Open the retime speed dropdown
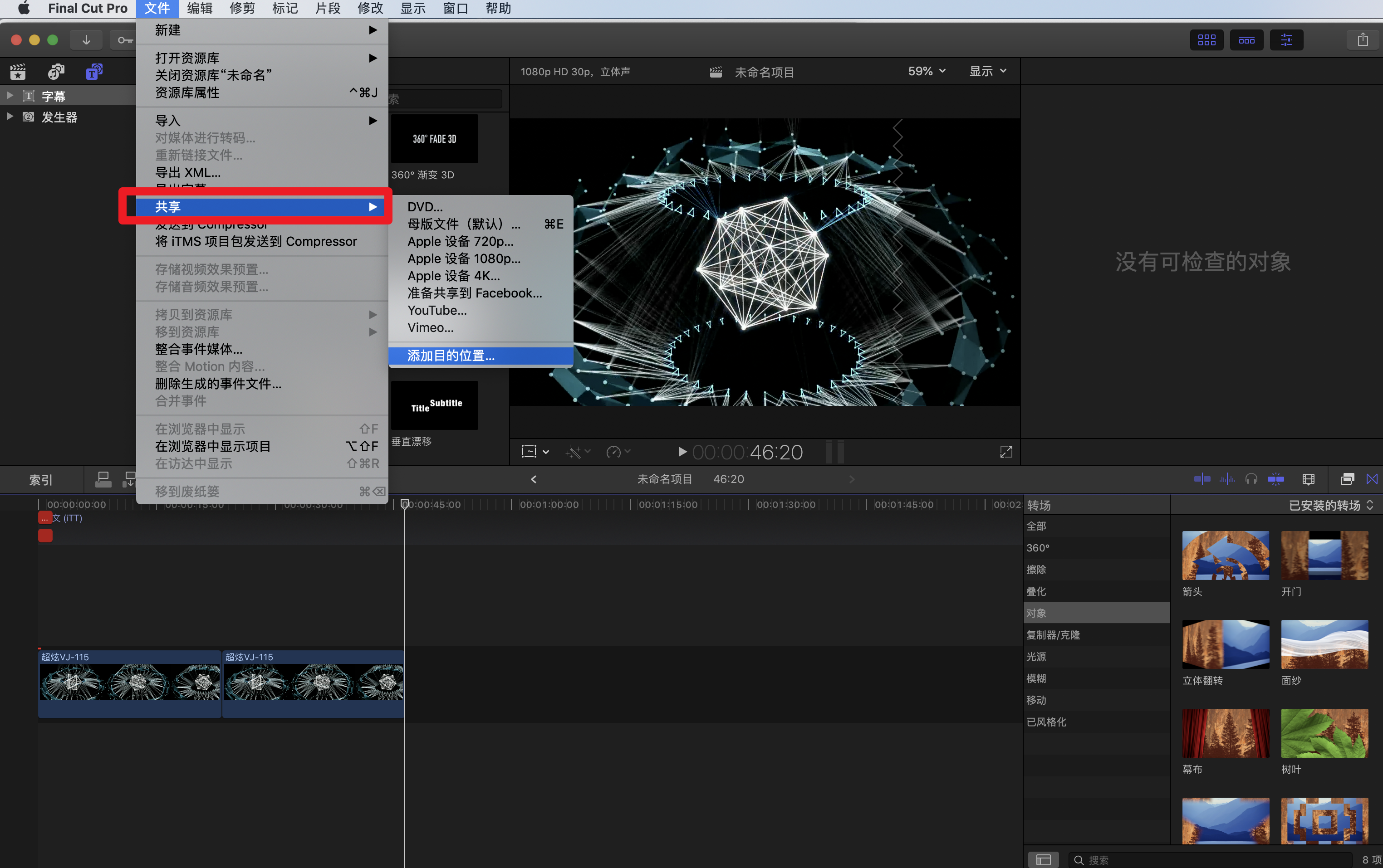 pyautogui.click(x=618, y=452)
